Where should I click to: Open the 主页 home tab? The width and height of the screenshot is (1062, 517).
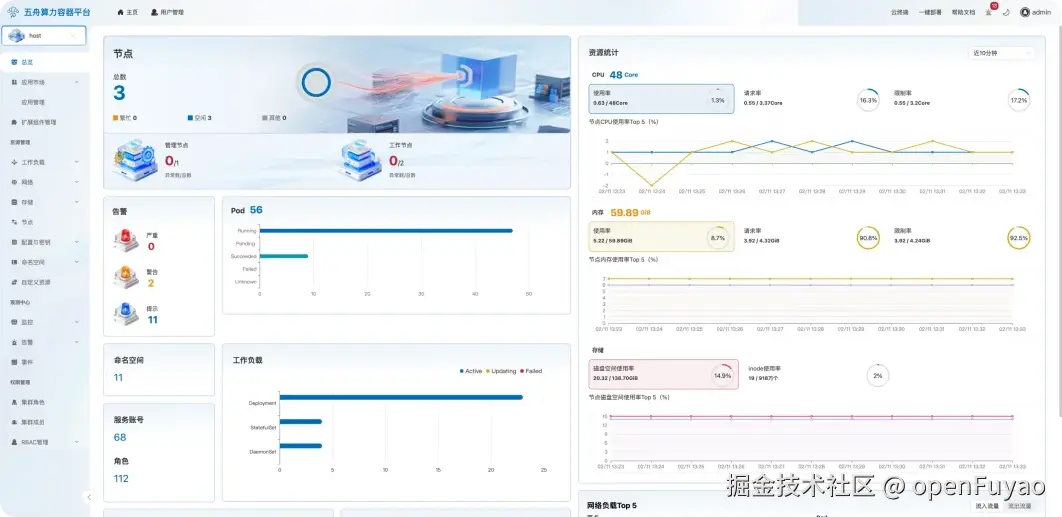click(x=127, y=12)
